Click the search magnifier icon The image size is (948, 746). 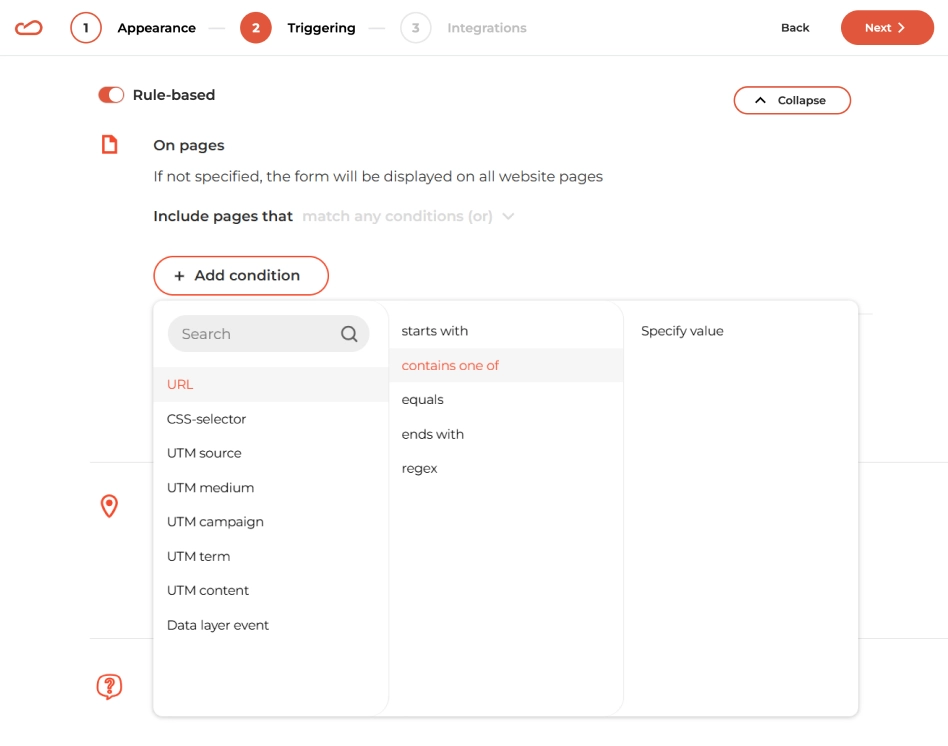349,334
